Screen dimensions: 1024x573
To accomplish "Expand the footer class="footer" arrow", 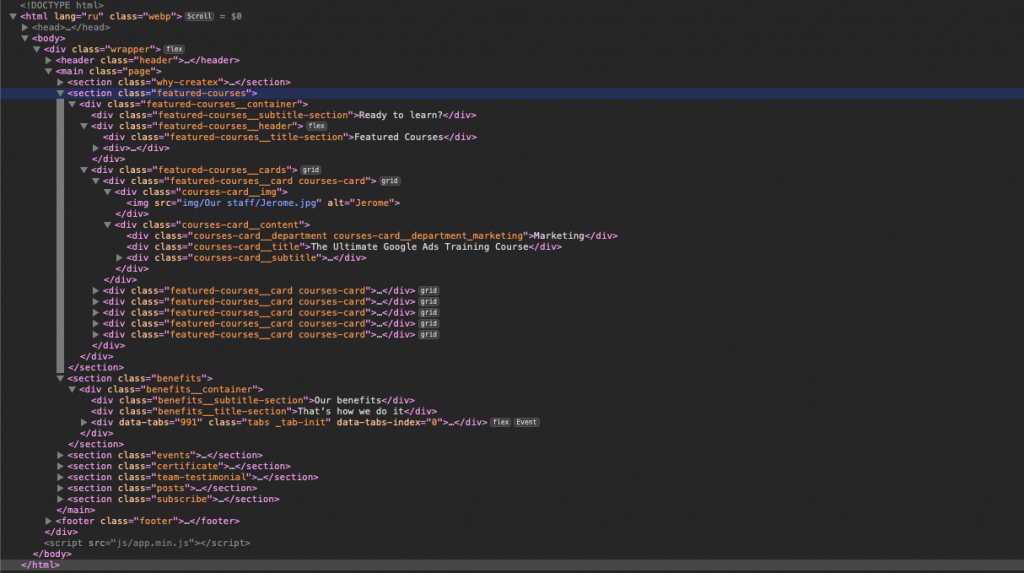I will tap(48, 521).
